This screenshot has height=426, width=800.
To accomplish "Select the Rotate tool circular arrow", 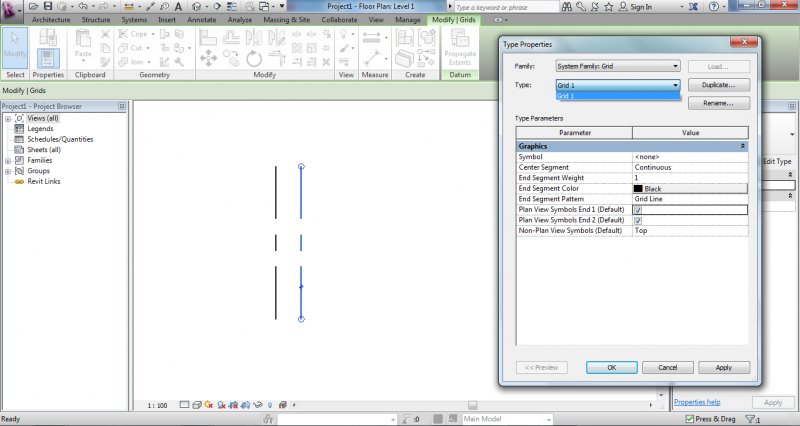I will pyautogui.click(x=254, y=58).
